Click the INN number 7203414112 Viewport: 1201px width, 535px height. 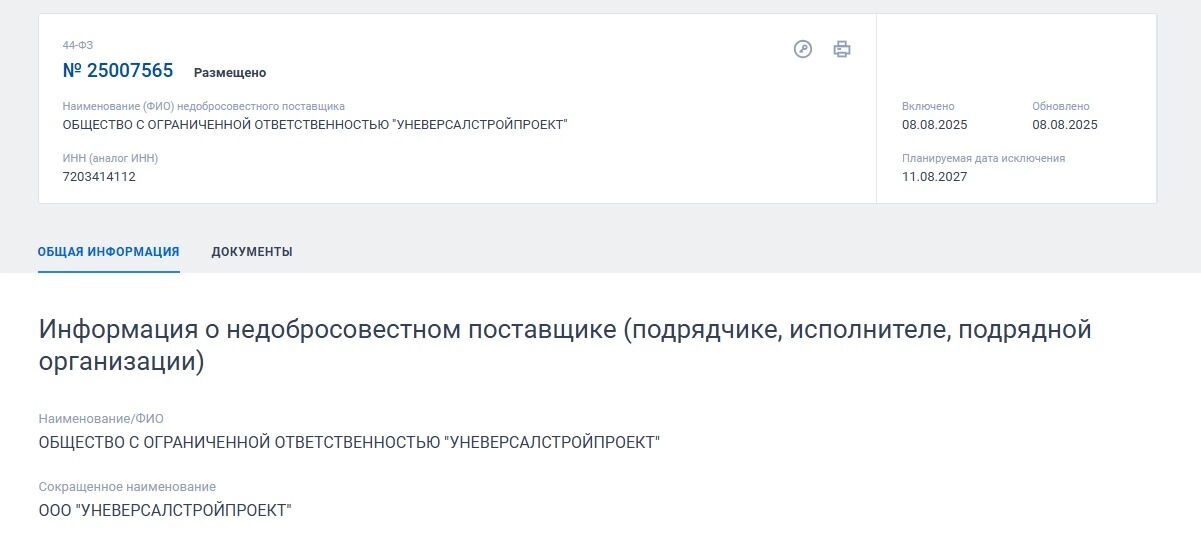coord(99,177)
